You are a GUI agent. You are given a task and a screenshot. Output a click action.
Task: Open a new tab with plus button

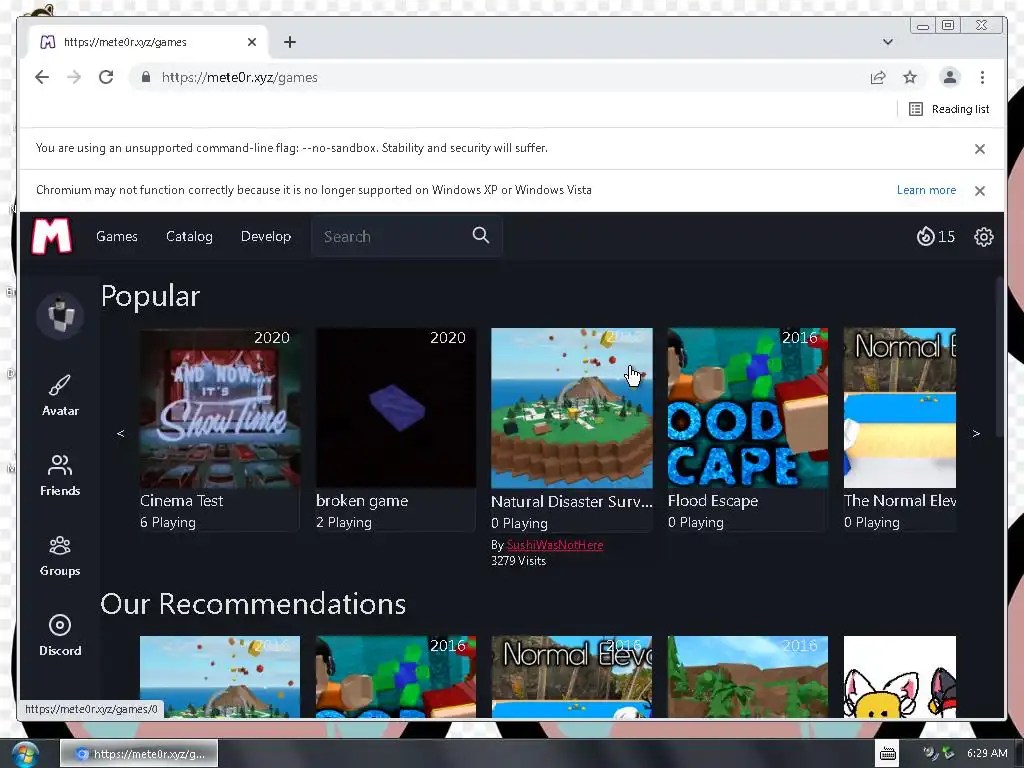290,42
